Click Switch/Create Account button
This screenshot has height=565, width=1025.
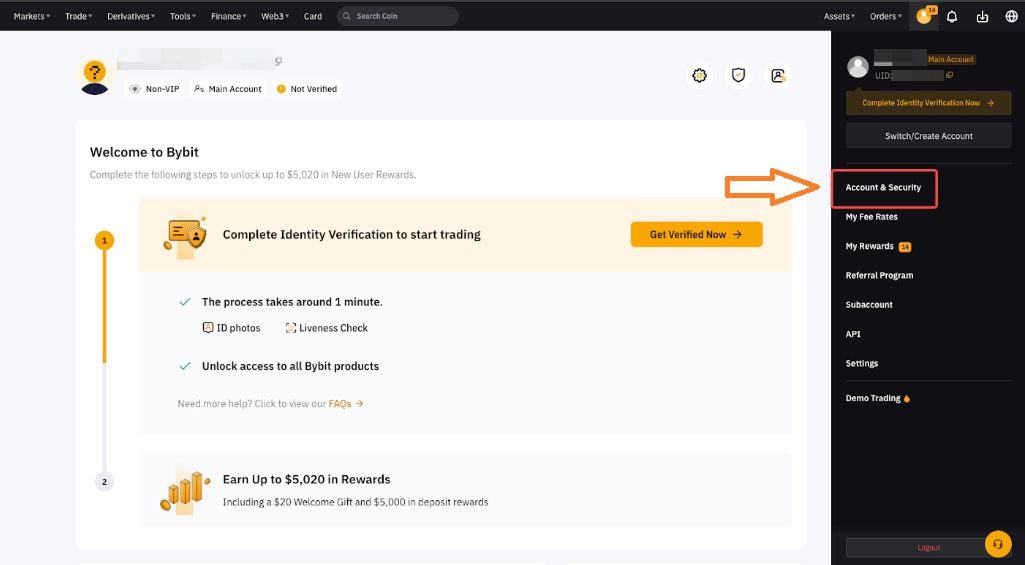928,136
